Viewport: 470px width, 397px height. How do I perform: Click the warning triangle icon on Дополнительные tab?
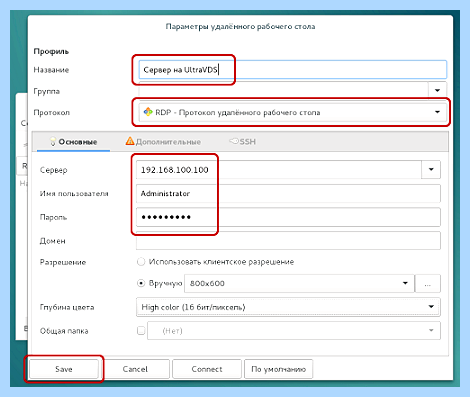130,141
